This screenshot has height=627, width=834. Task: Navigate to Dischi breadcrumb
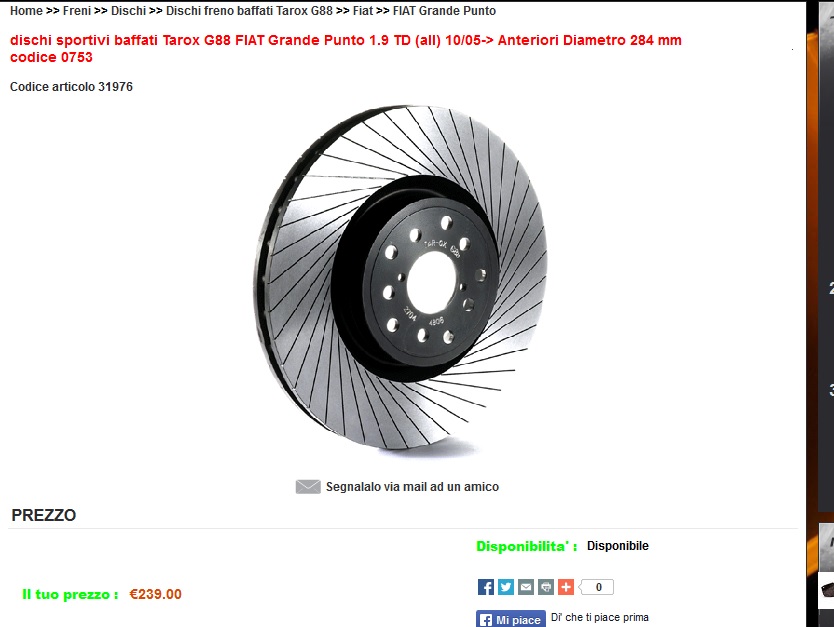point(128,11)
